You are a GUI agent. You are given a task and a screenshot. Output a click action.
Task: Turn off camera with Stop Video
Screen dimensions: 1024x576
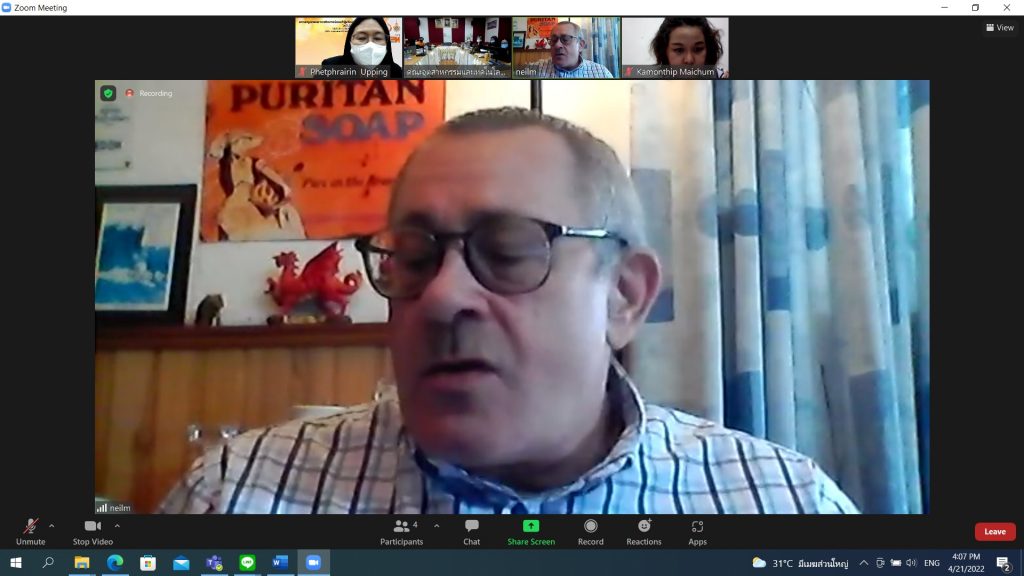click(92, 531)
